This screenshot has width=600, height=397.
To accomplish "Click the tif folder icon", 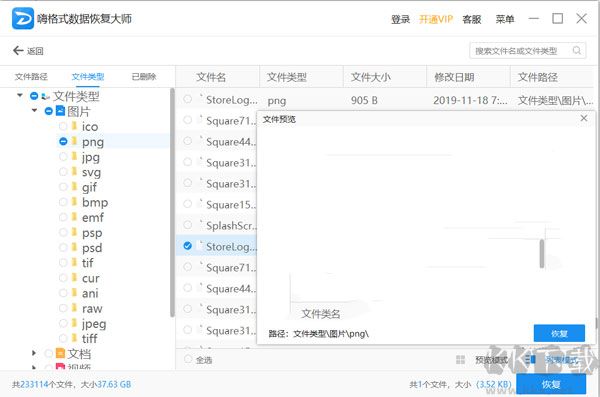I will tap(75, 262).
